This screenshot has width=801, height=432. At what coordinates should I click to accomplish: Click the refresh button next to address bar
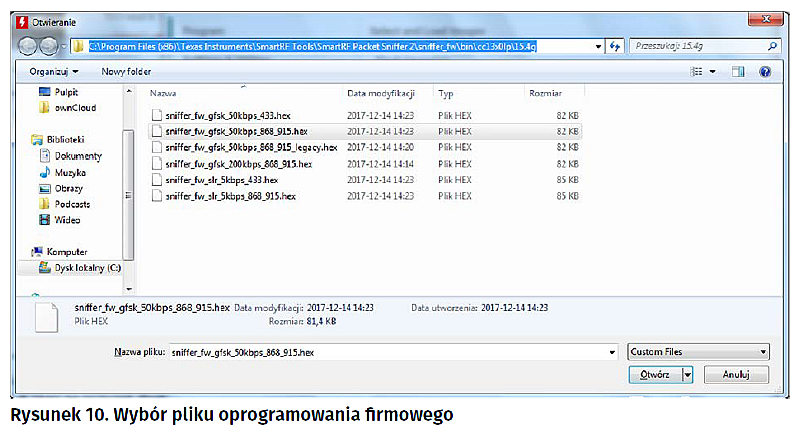coord(615,46)
